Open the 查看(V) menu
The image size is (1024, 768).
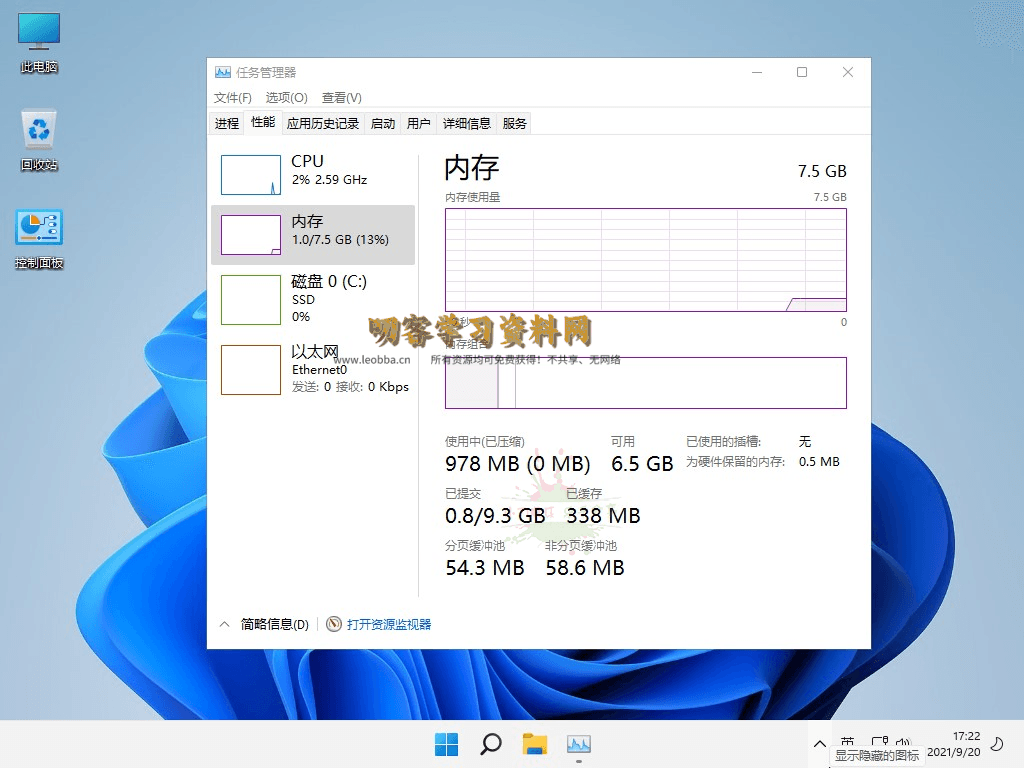coord(340,97)
